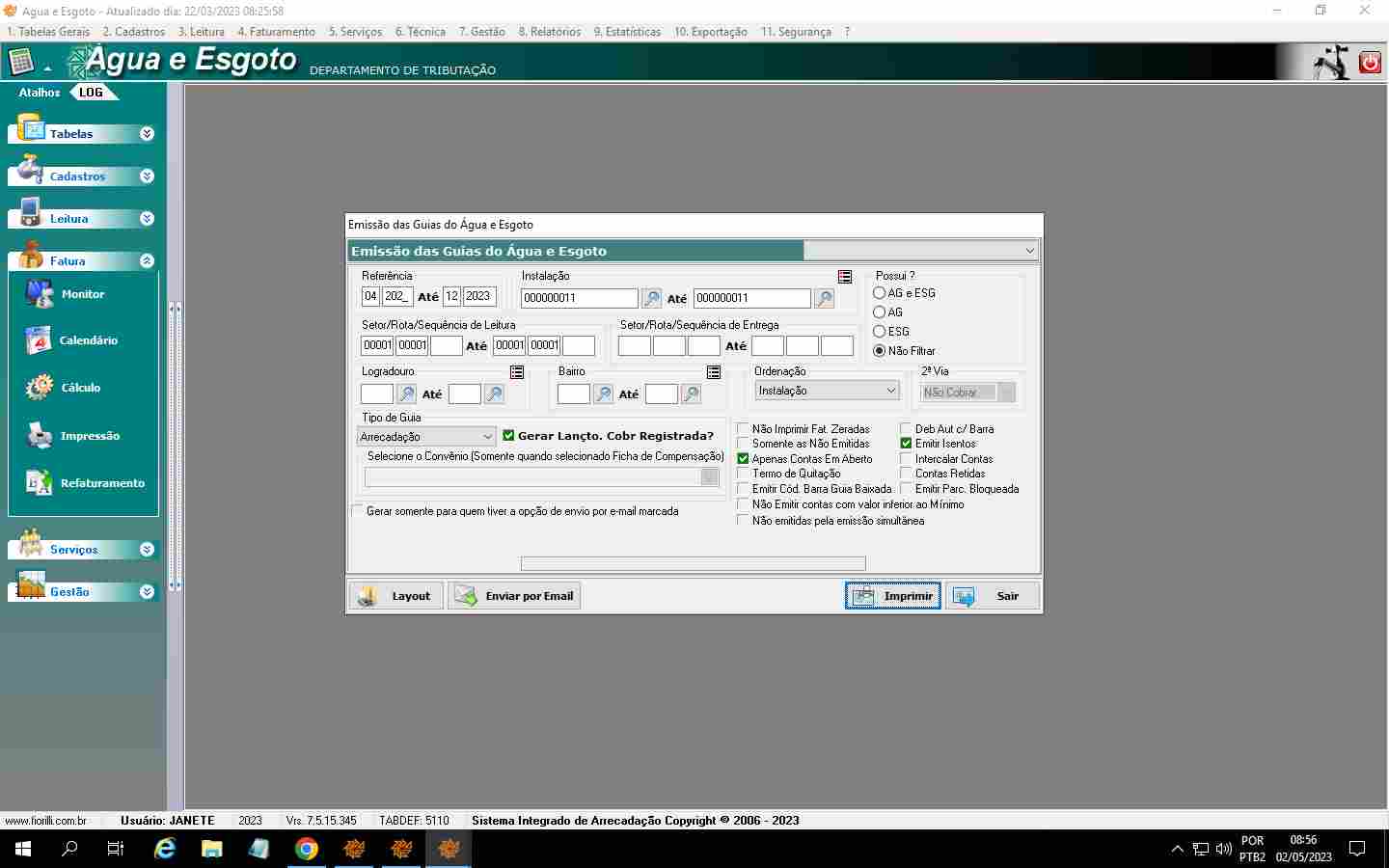The height and width of the screenshot is (868, 1389).
Task: Click the Enviar por Email button
Action: tap(514, 596)
